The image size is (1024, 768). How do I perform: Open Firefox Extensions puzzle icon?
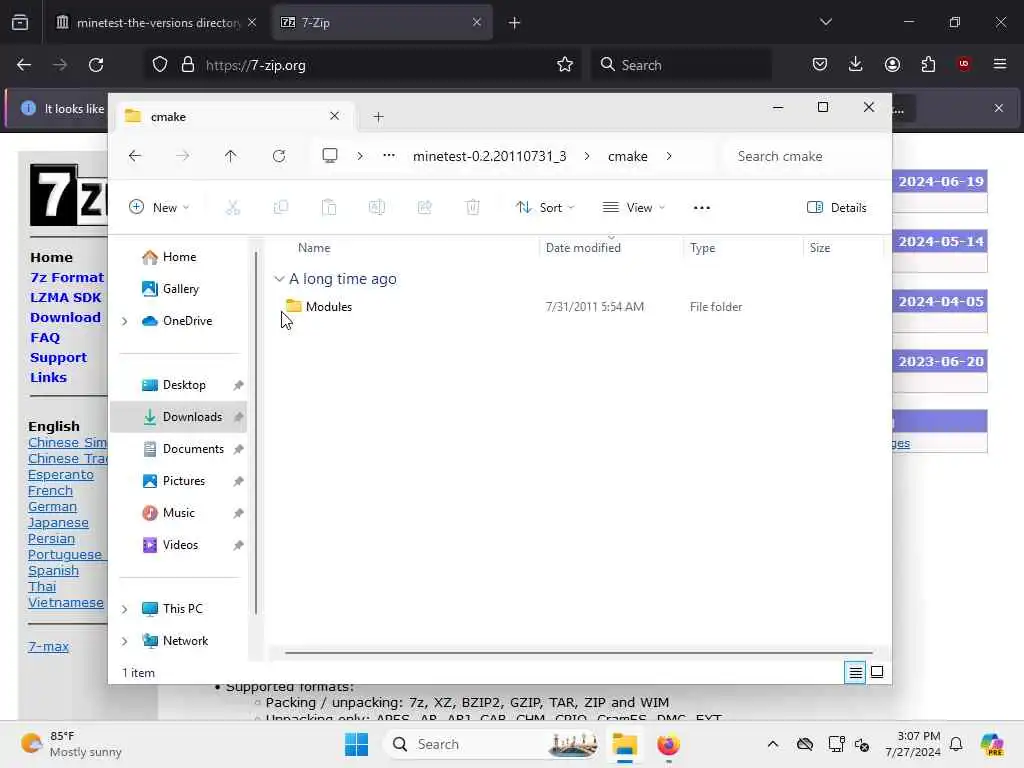928,64
